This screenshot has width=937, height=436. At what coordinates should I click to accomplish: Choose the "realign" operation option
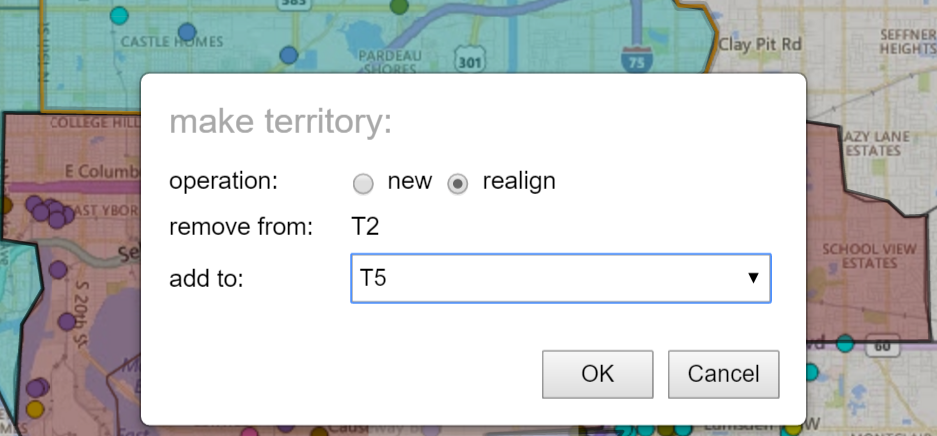[458, 184]
